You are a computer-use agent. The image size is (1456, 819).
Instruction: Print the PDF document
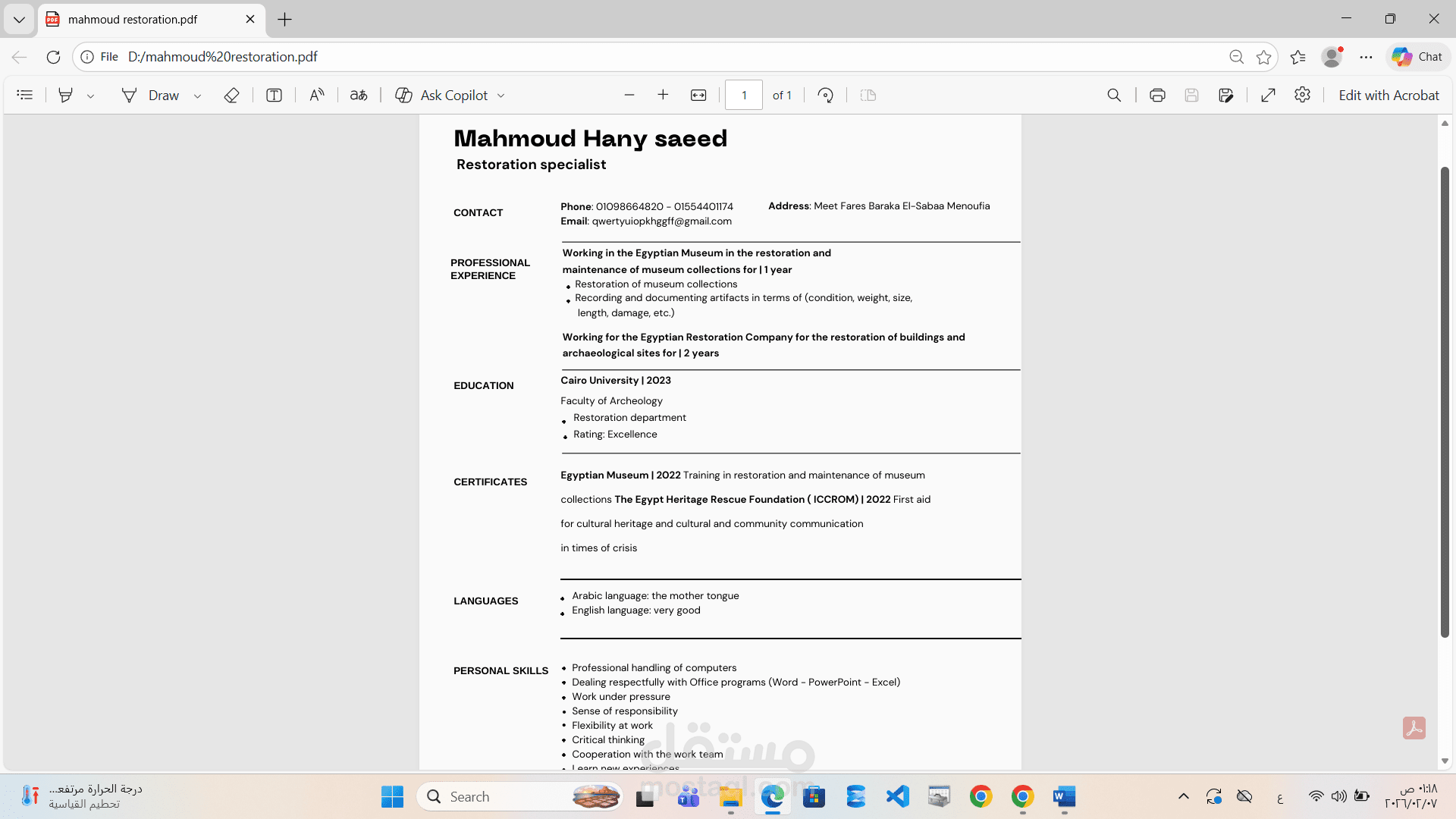(1157, 95)
